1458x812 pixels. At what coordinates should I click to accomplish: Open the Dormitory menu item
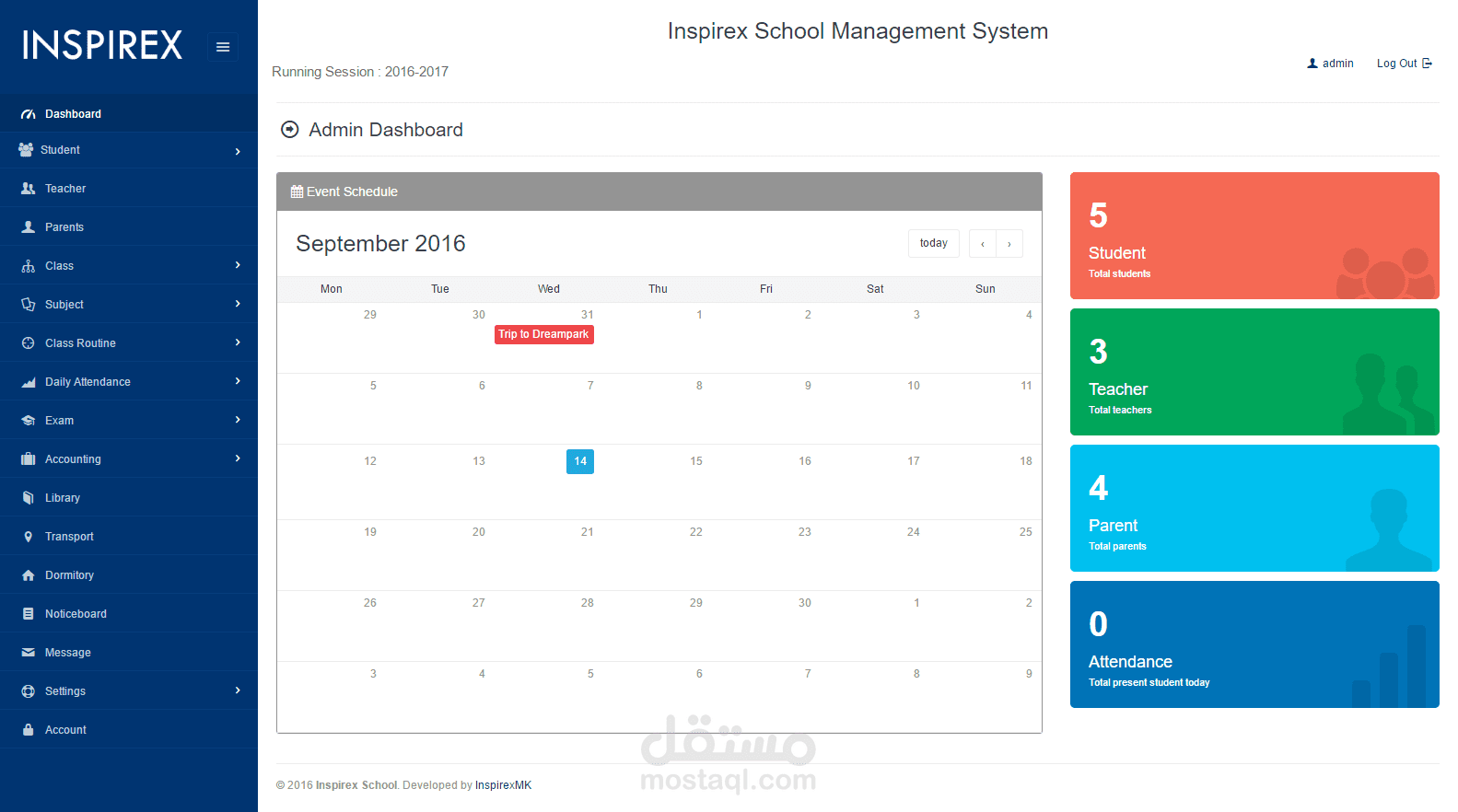[129, 575]
